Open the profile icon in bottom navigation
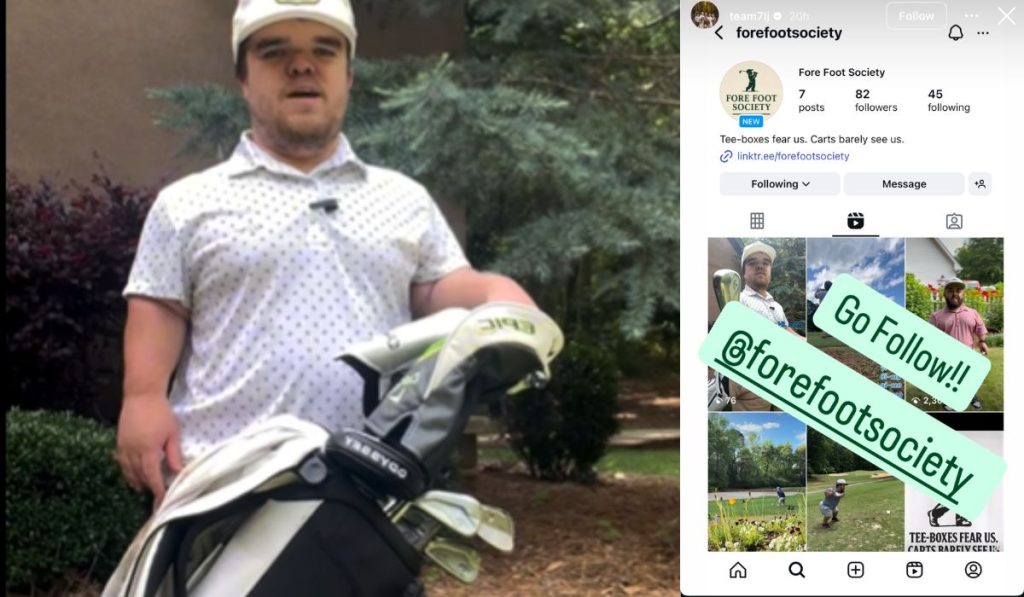 (973, 570)
